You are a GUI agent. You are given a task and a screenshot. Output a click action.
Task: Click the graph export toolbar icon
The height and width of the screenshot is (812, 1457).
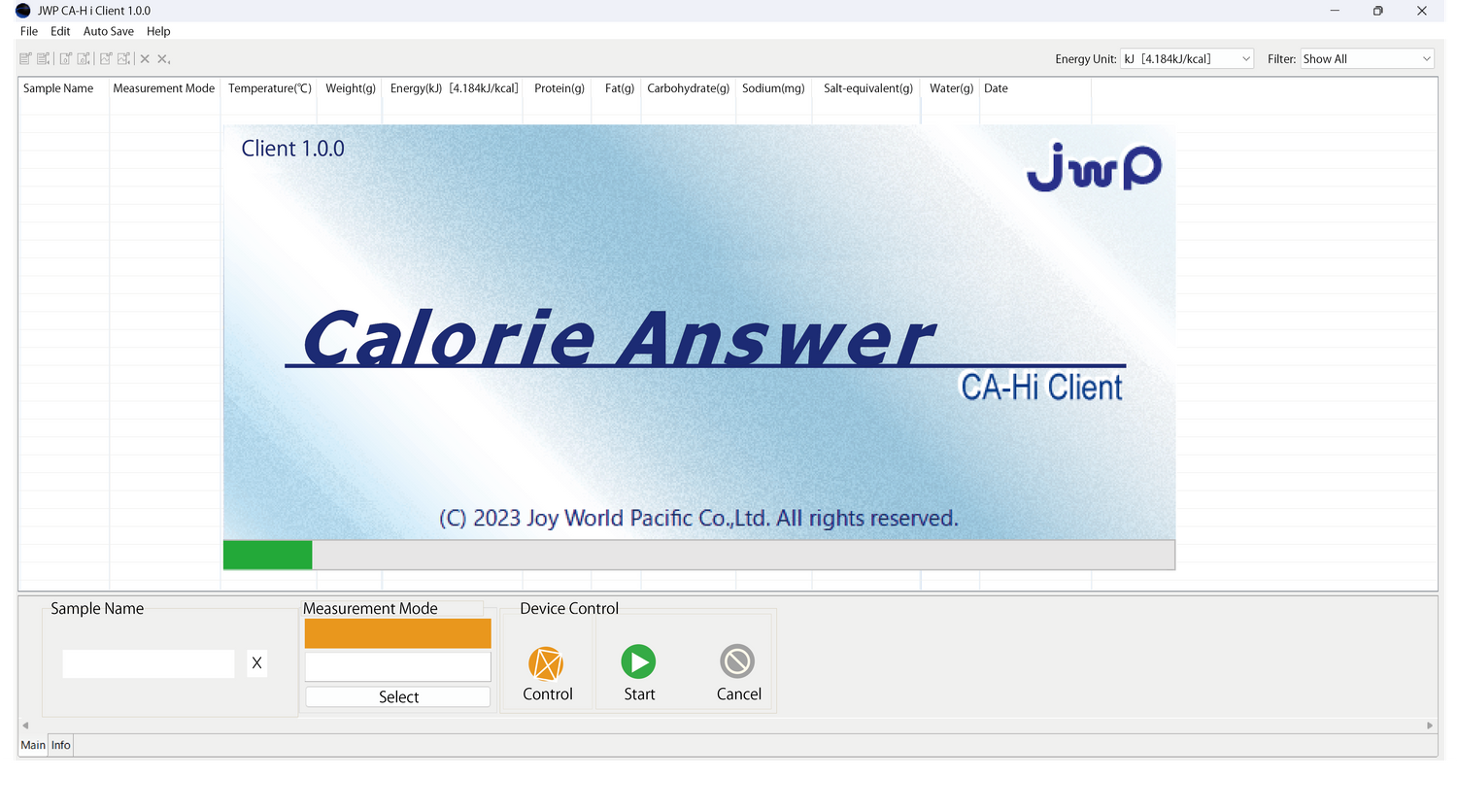coord(106,59)
